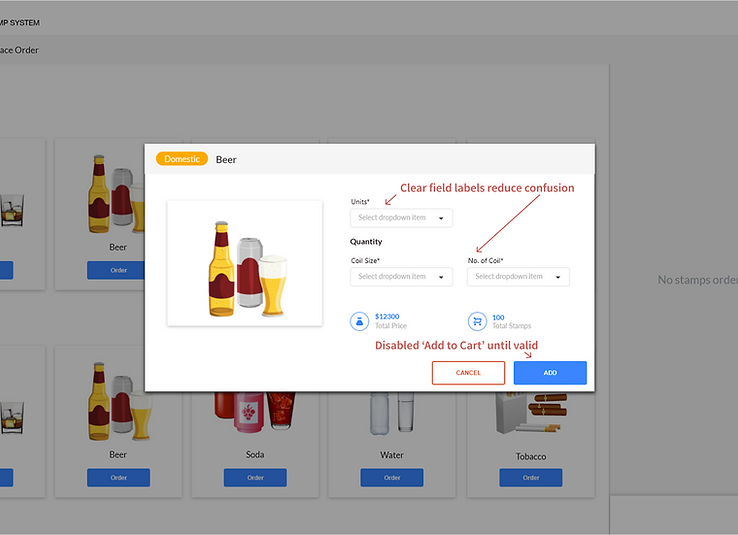Click the Coil Size* field label
This screenshot has height=535, width=738.
(x=365, y=261)
